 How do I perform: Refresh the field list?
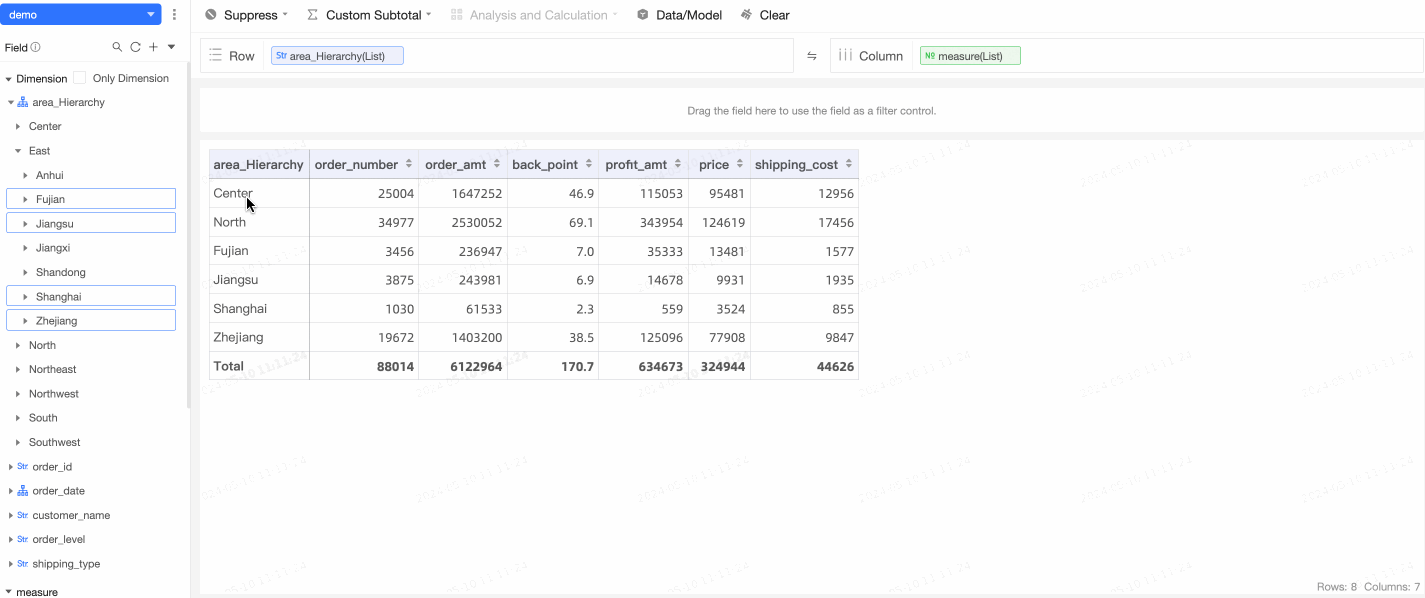click(x=136, y=47)
